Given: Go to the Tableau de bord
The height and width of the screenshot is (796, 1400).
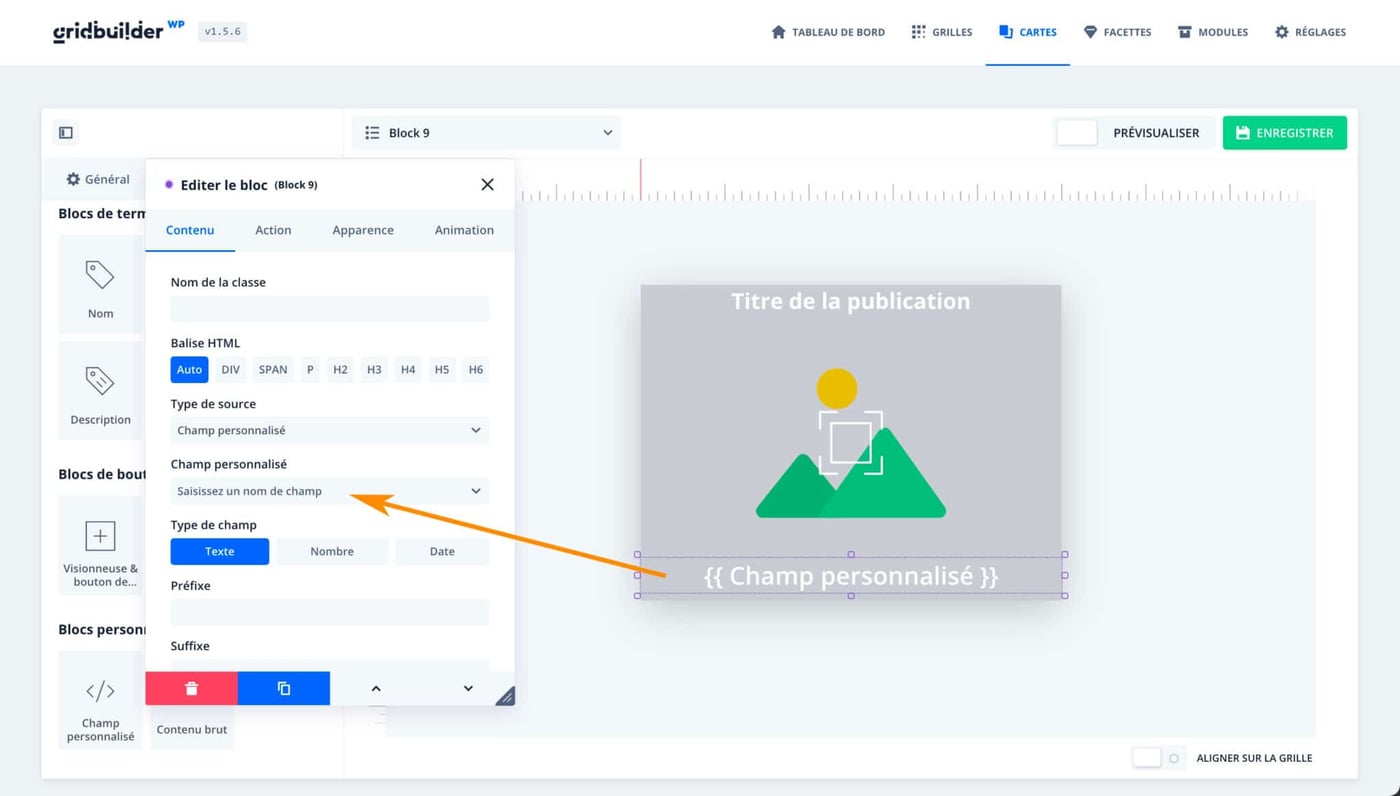Looking at the screenshot, I should pos(828,31).
